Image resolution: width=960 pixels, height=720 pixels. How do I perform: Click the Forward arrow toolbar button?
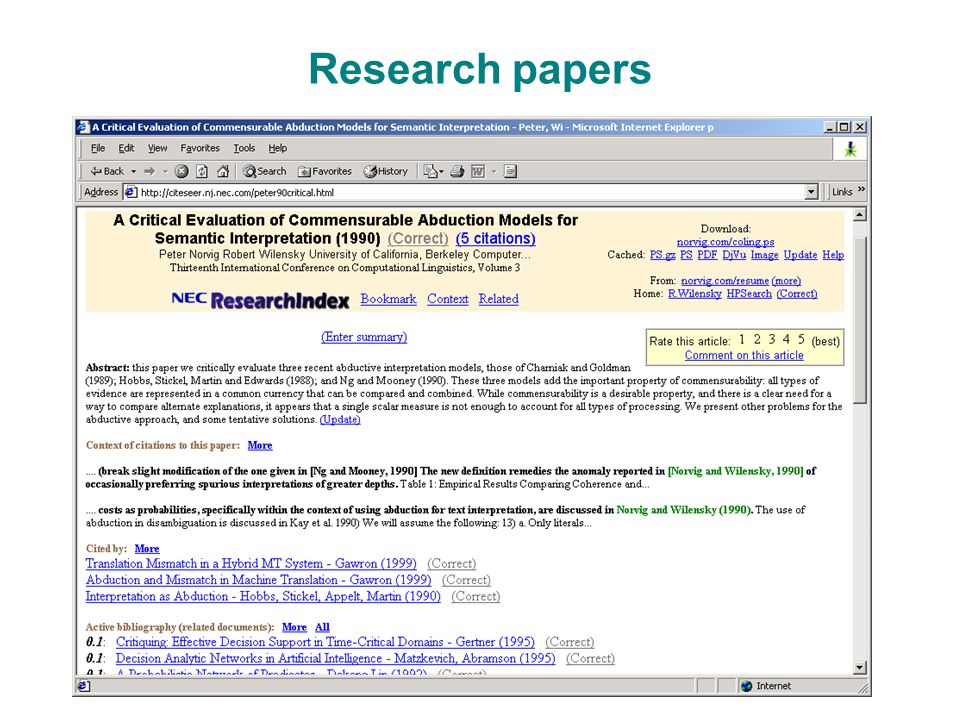click(149, 171)
